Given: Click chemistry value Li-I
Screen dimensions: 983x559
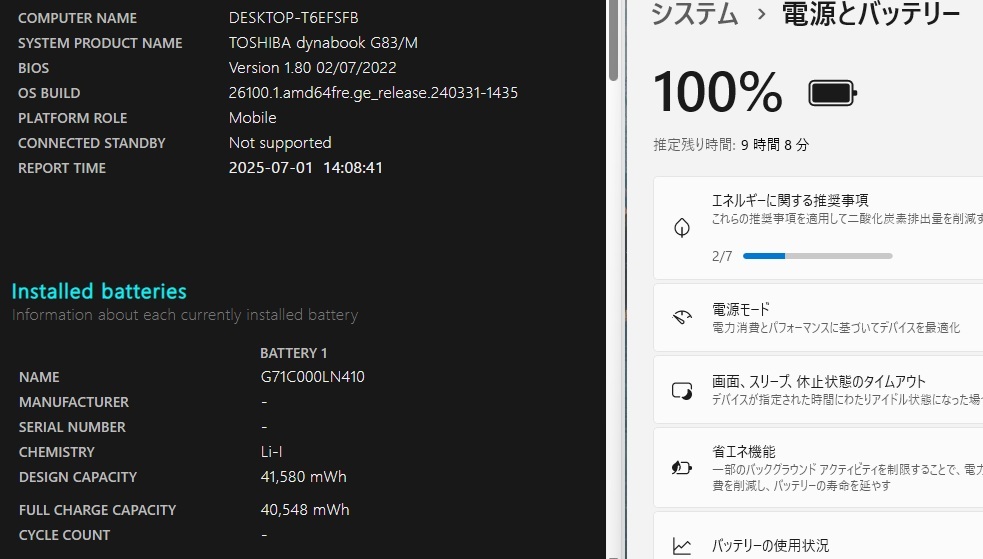Looking at the screenshot, I should 271,452.
